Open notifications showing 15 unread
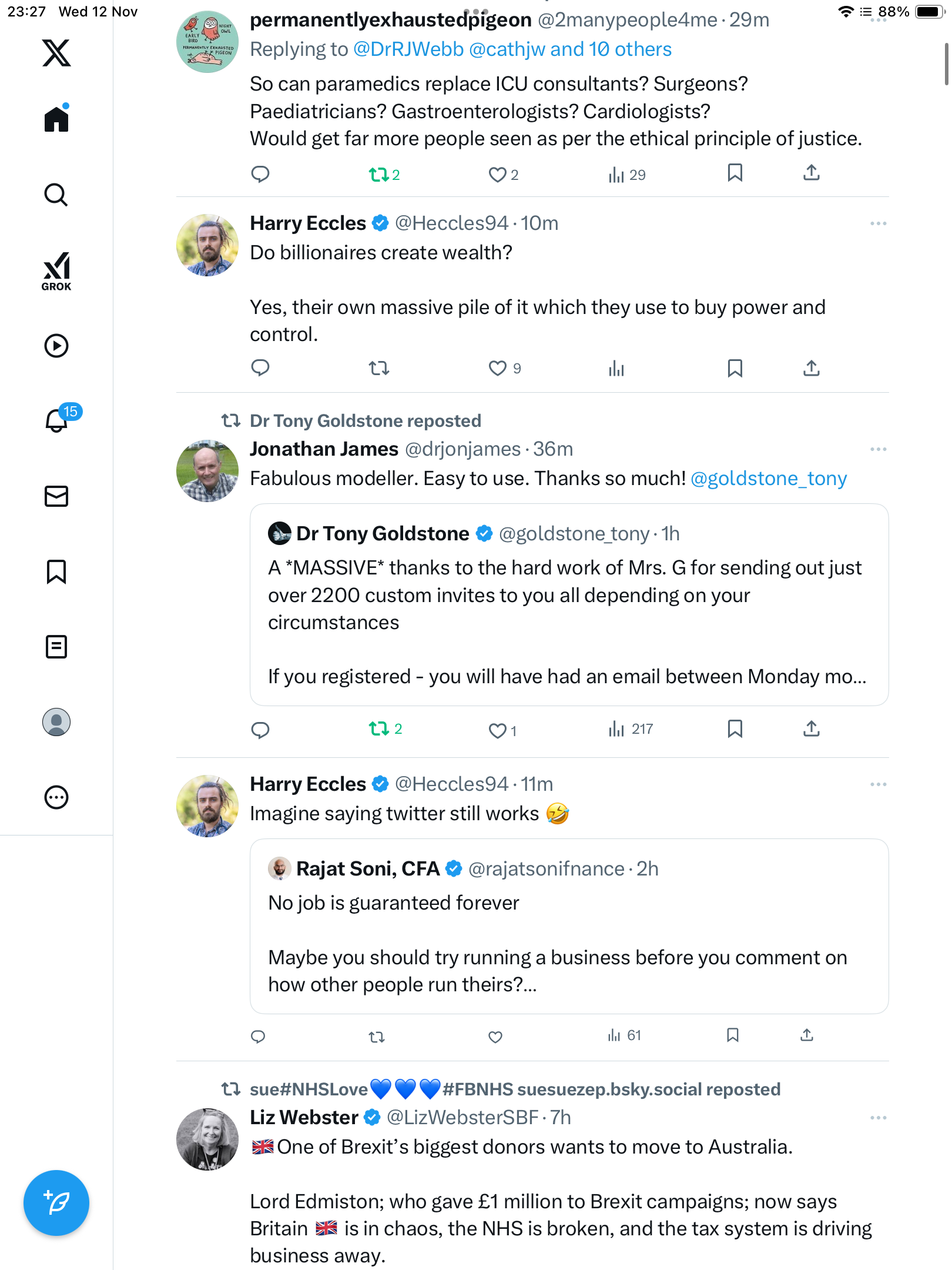The image size is (952, 1270). (x=58, y=420)
